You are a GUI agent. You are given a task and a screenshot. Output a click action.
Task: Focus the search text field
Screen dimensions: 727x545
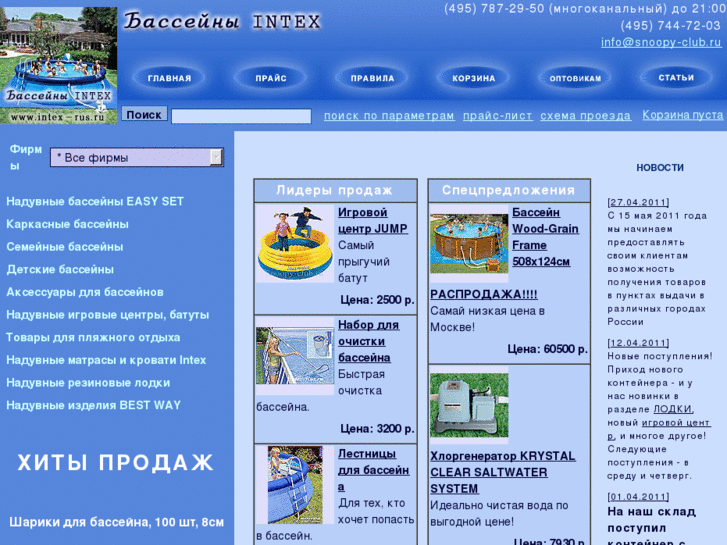point(241,116)
